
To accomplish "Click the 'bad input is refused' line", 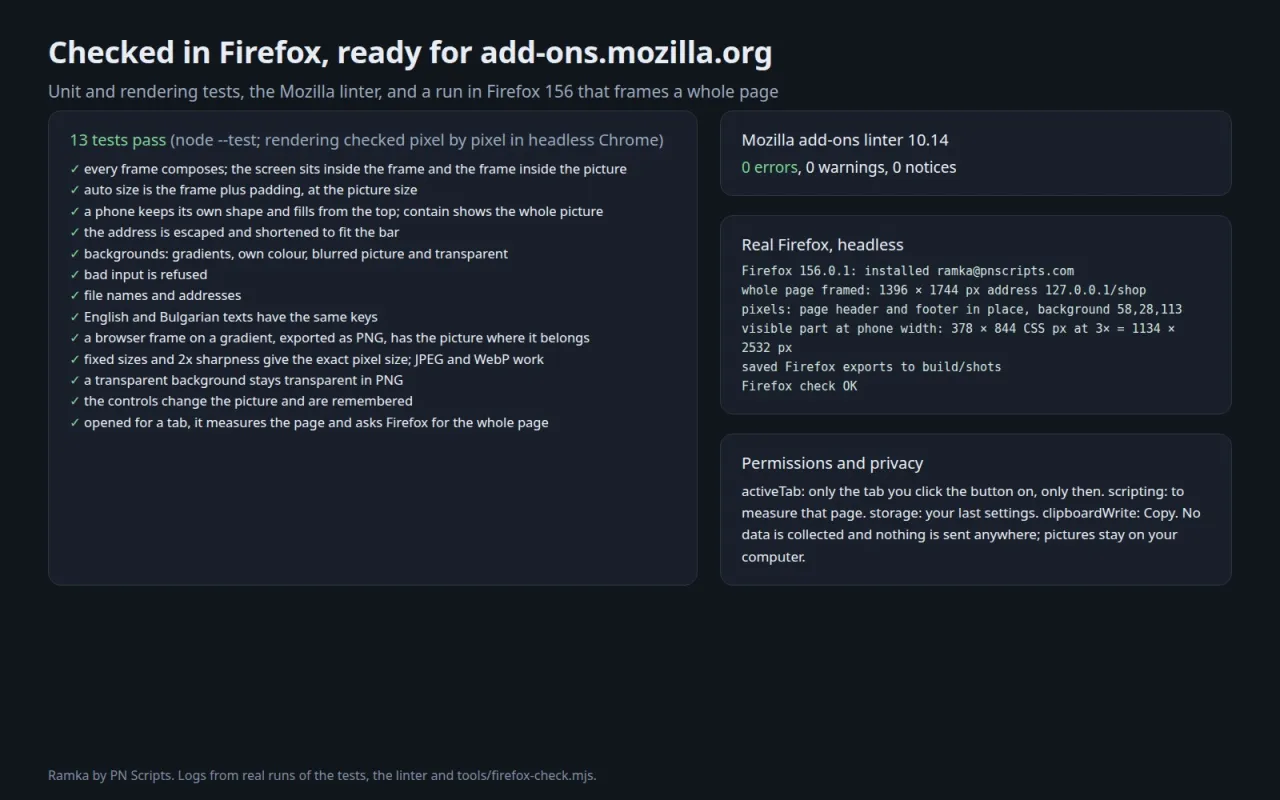I will 139,275.
